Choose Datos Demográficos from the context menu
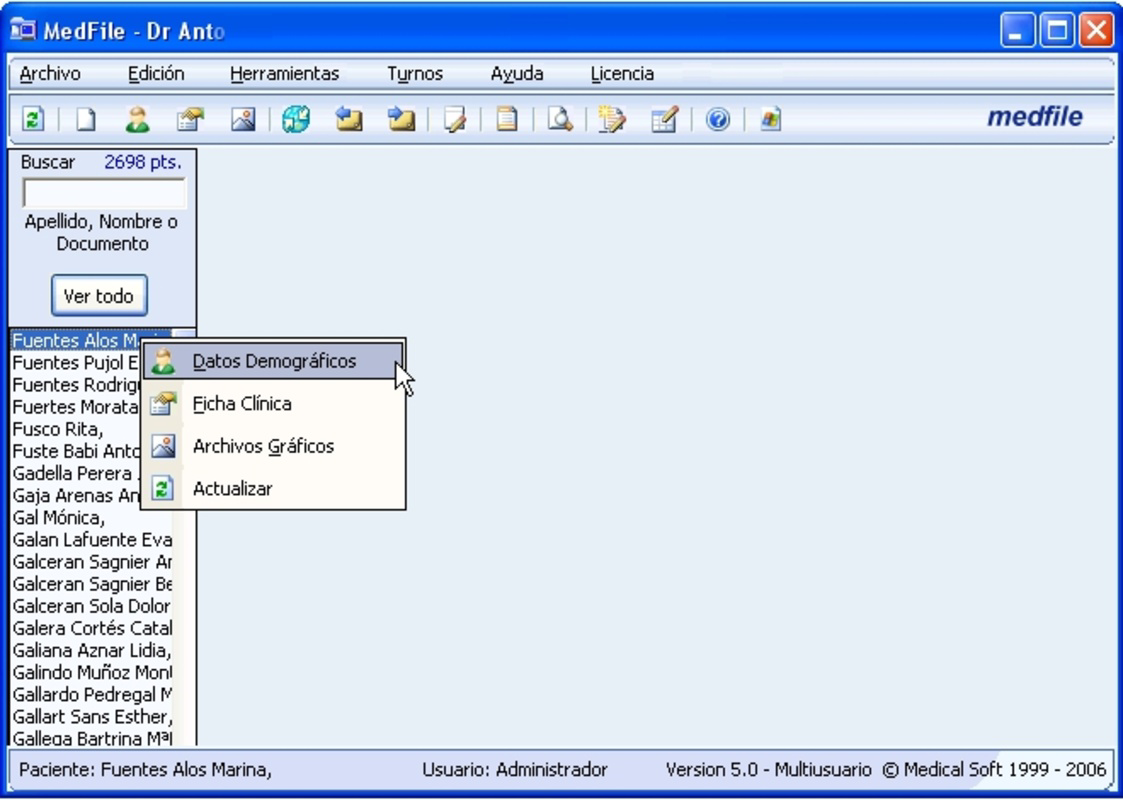 coord(273,361)
